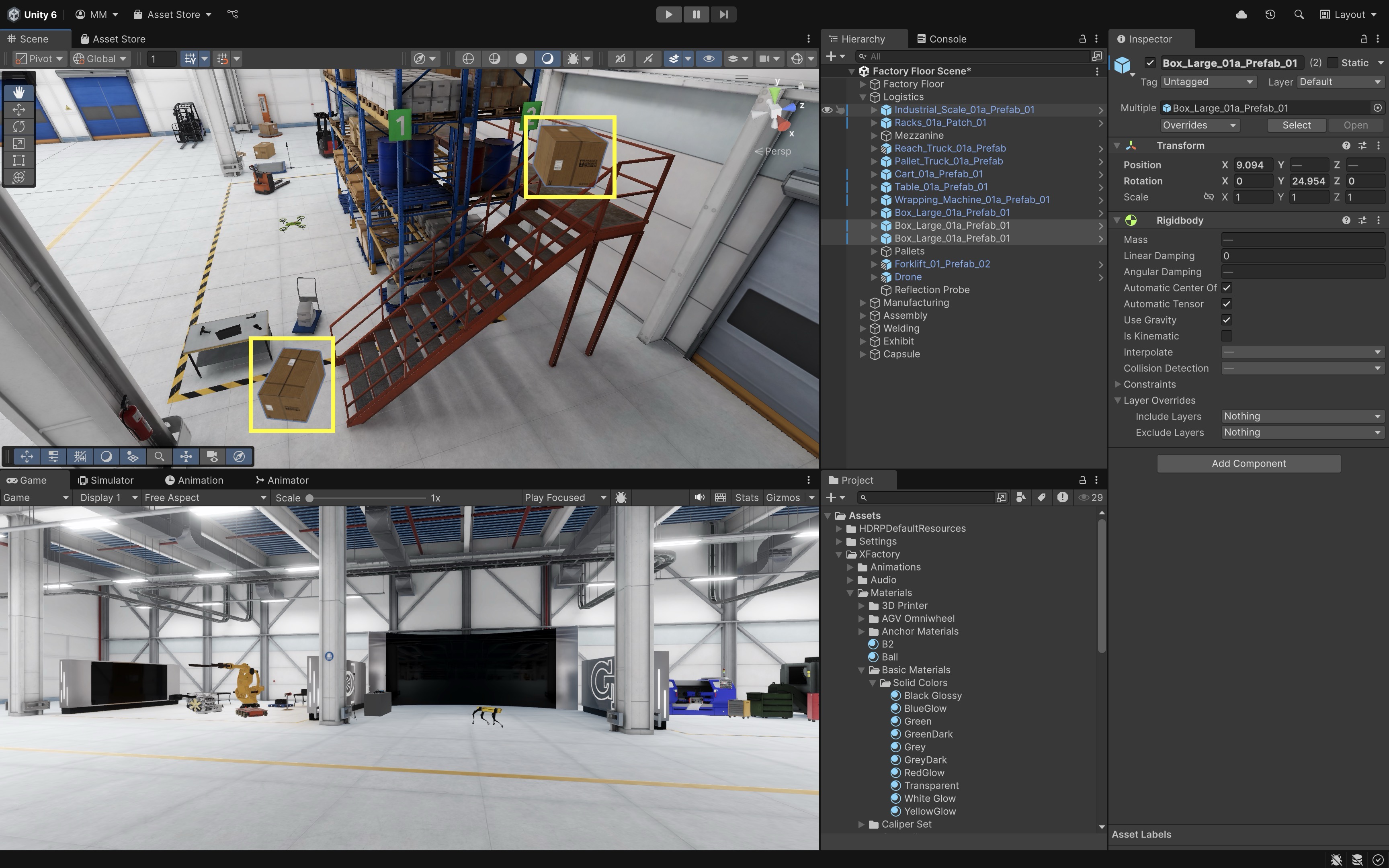This screenshot has height=868, width=1389.
Task: Toggle visibility eye for Industrial_Scale_01a_Prefab_01
Action: click(827, 110)
